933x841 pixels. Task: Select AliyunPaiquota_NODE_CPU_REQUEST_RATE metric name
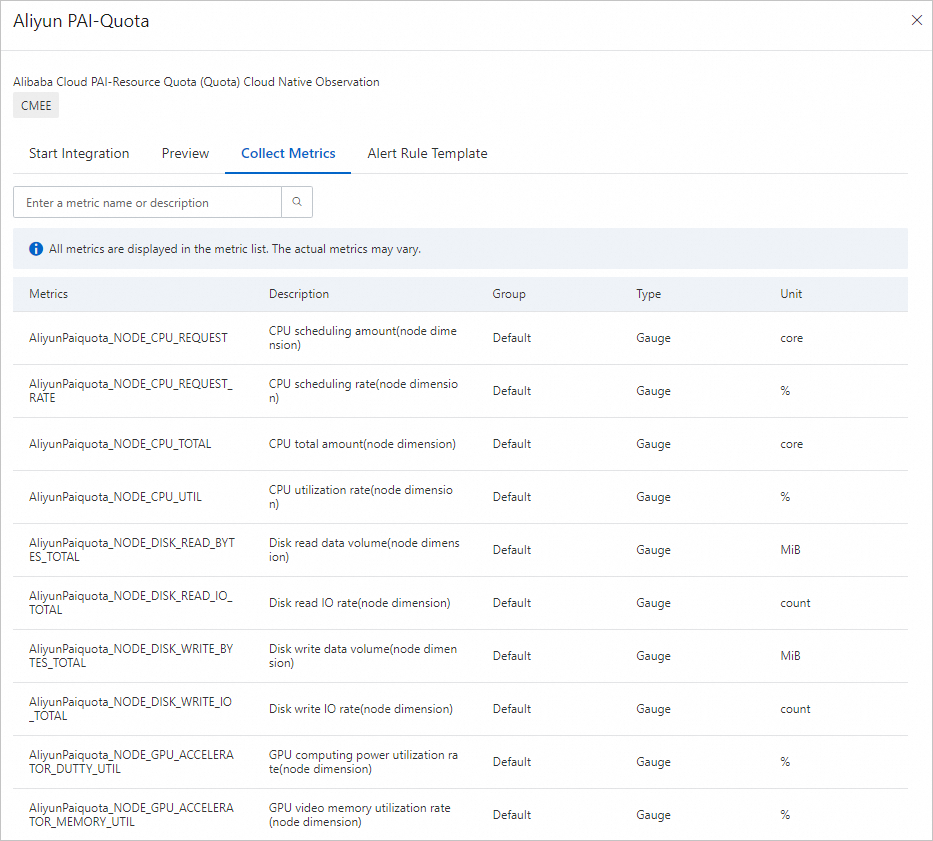(x=131, y=391)
